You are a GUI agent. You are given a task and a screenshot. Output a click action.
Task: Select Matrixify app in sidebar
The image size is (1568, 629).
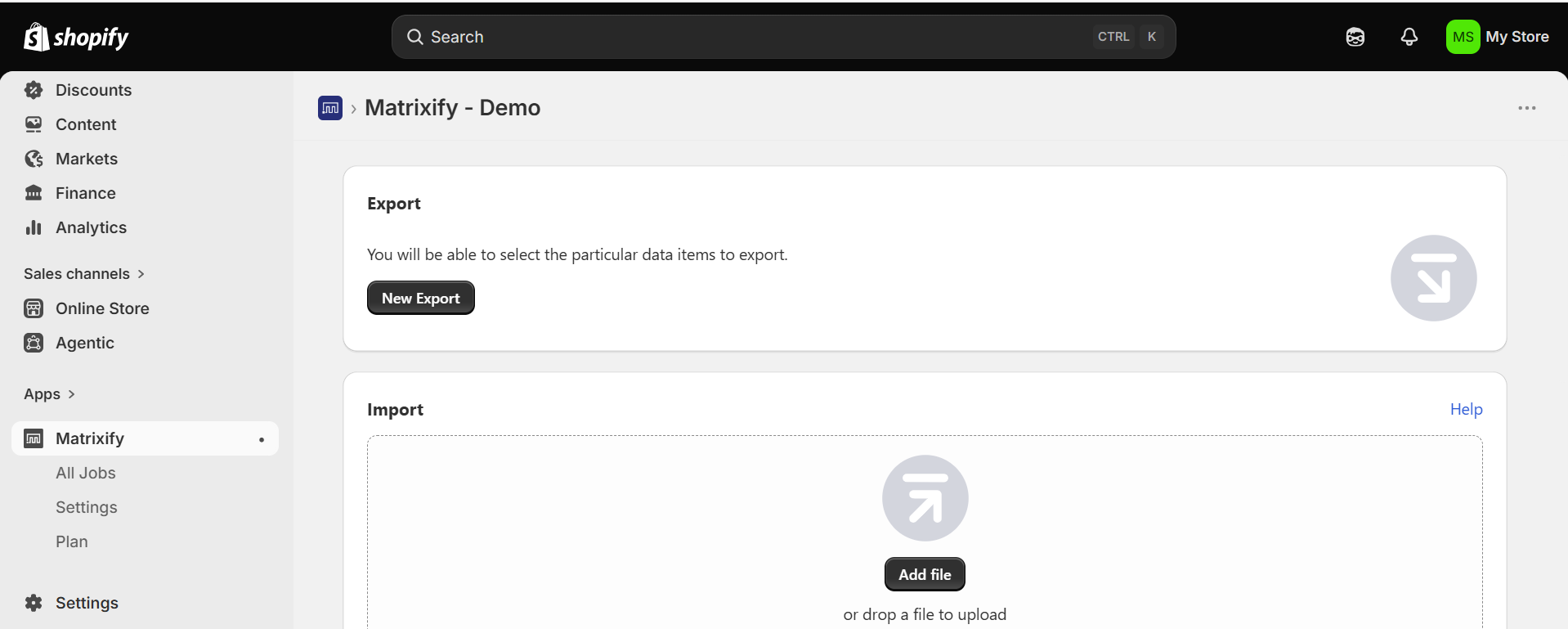(x=146, y=438)
